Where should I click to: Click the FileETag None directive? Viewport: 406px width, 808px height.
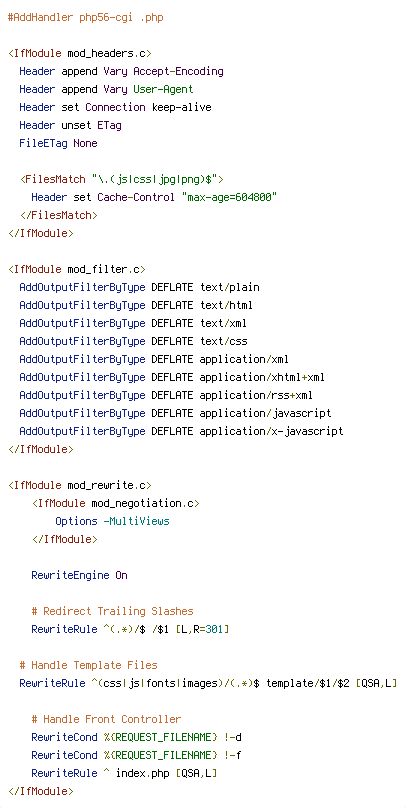coord(58,144)
